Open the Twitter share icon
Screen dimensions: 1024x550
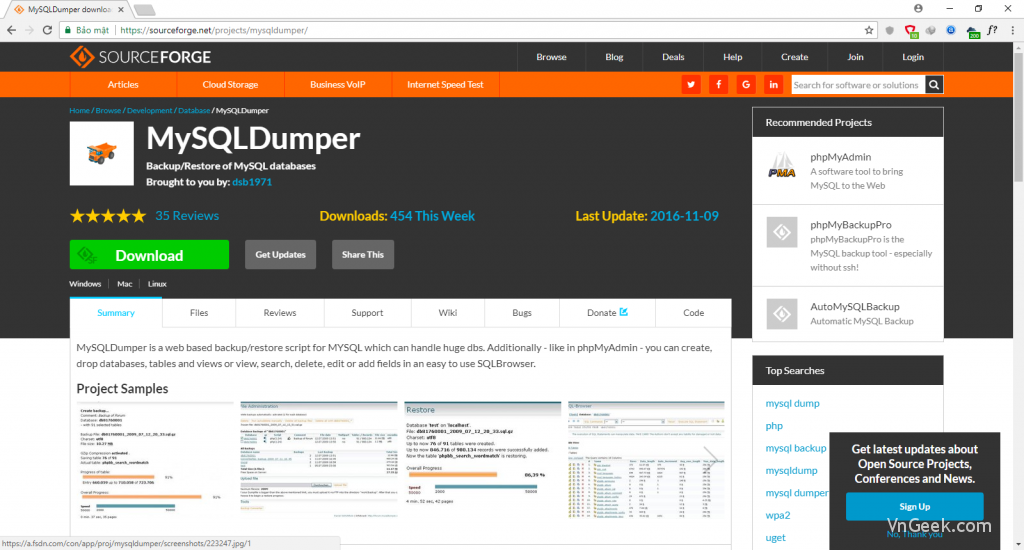click(x=691, y=84)
